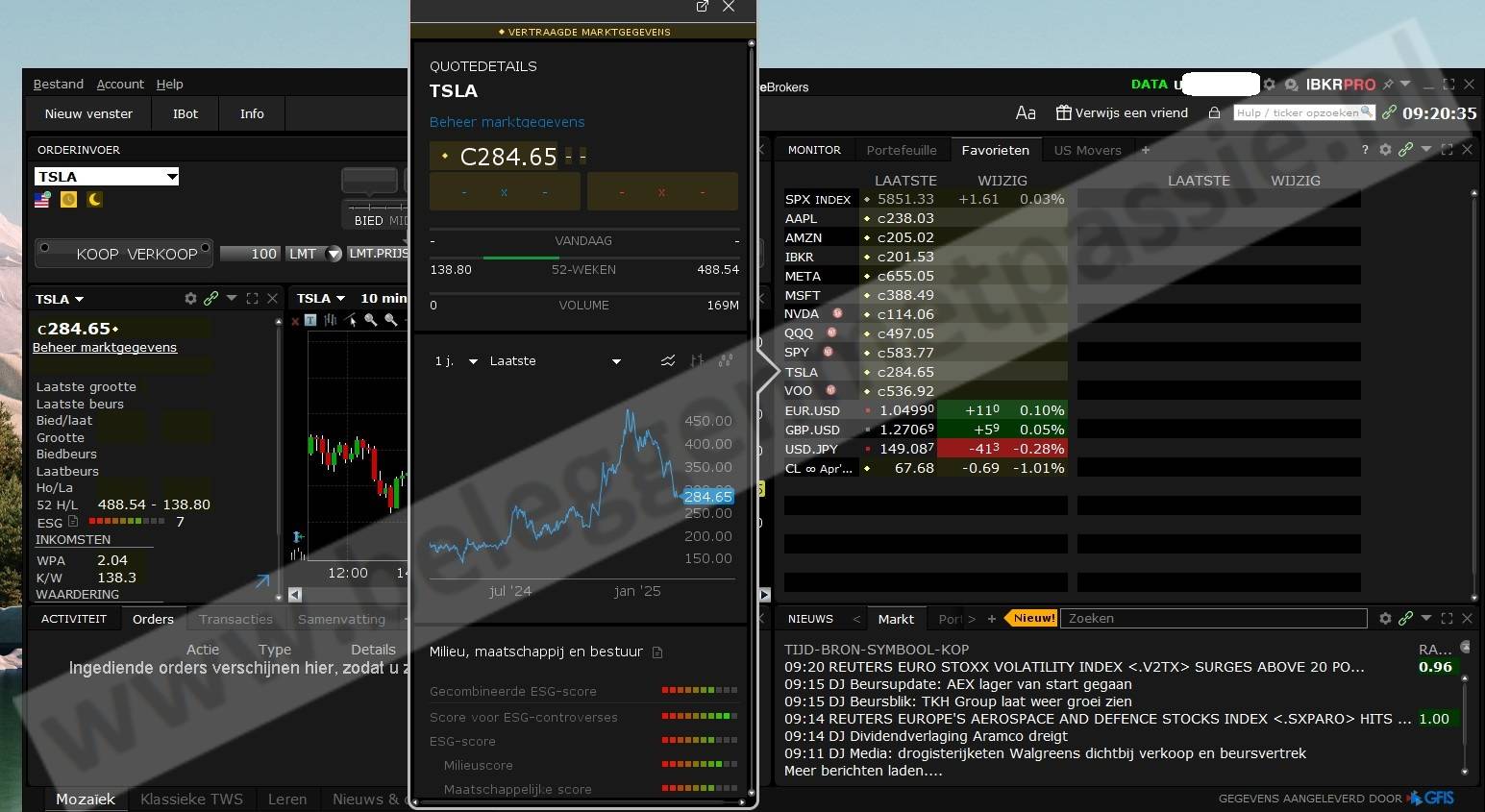Open Monitor panel settings gear

1385,150
